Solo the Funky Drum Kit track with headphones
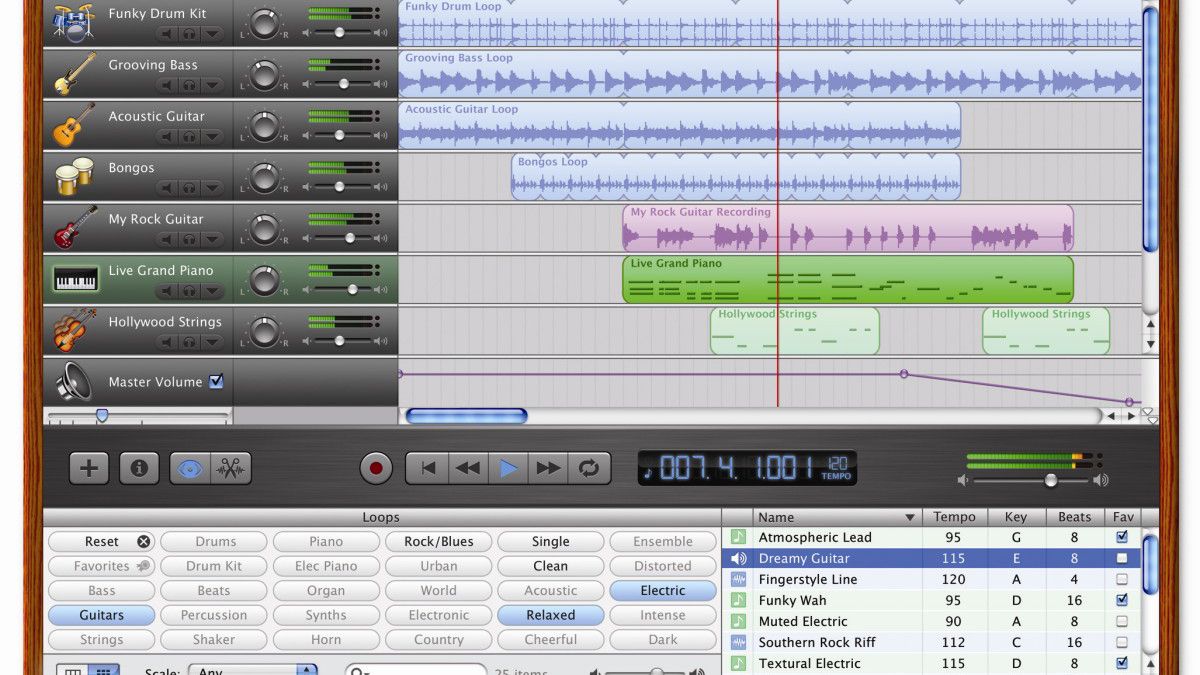 click(189, 33)
